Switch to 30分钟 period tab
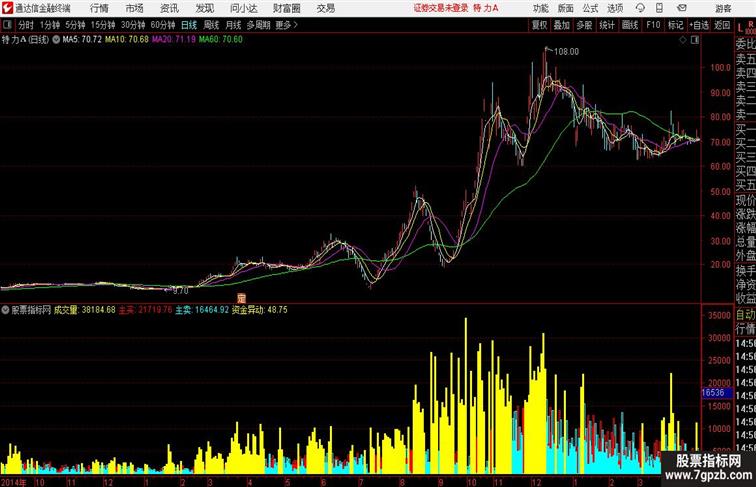 point(133,25)
